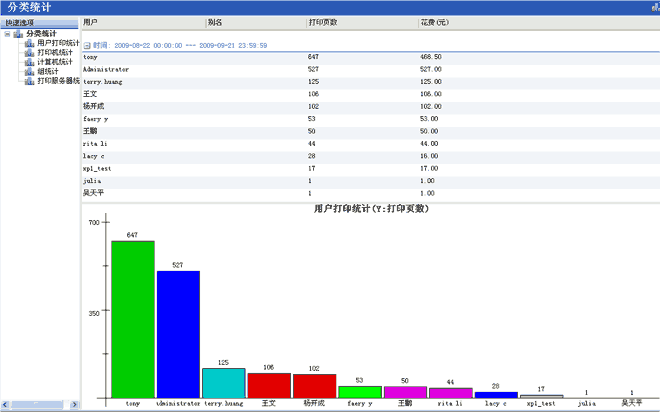Click the 468.50 cost cell
The width and height of the screenshot is (660, 412).
431,57
